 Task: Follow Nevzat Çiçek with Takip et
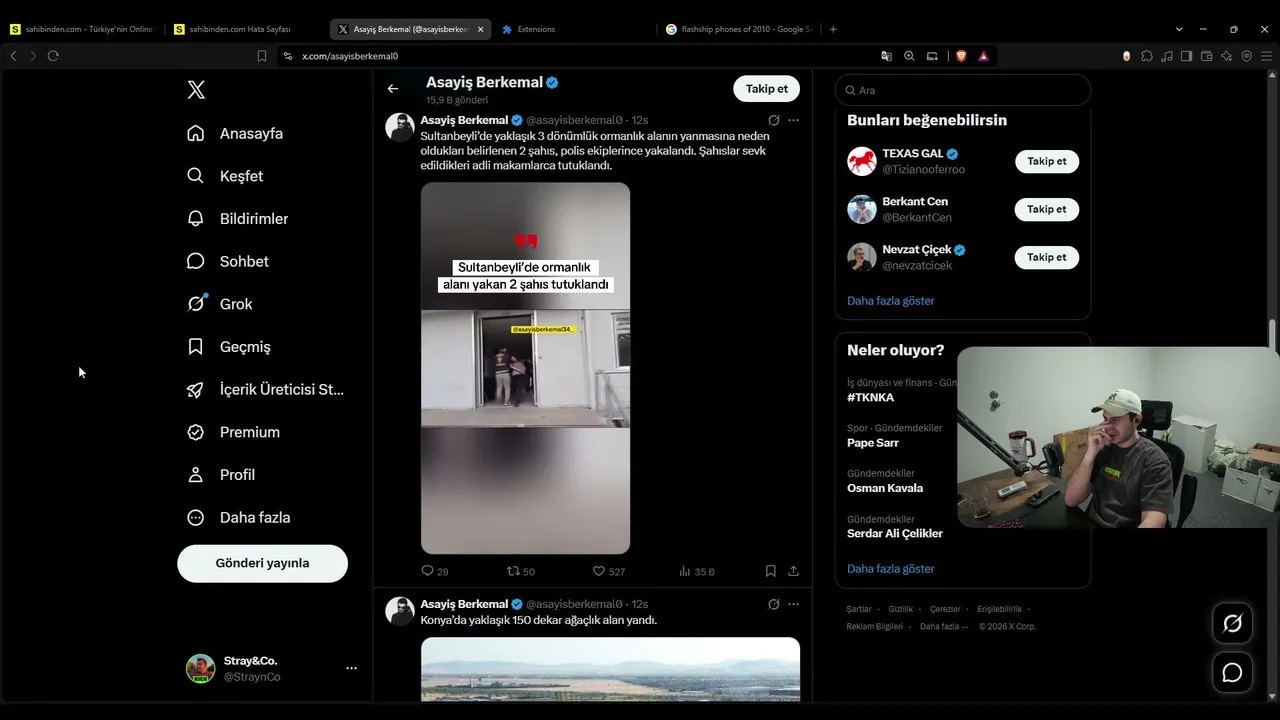pos(1047,257)
